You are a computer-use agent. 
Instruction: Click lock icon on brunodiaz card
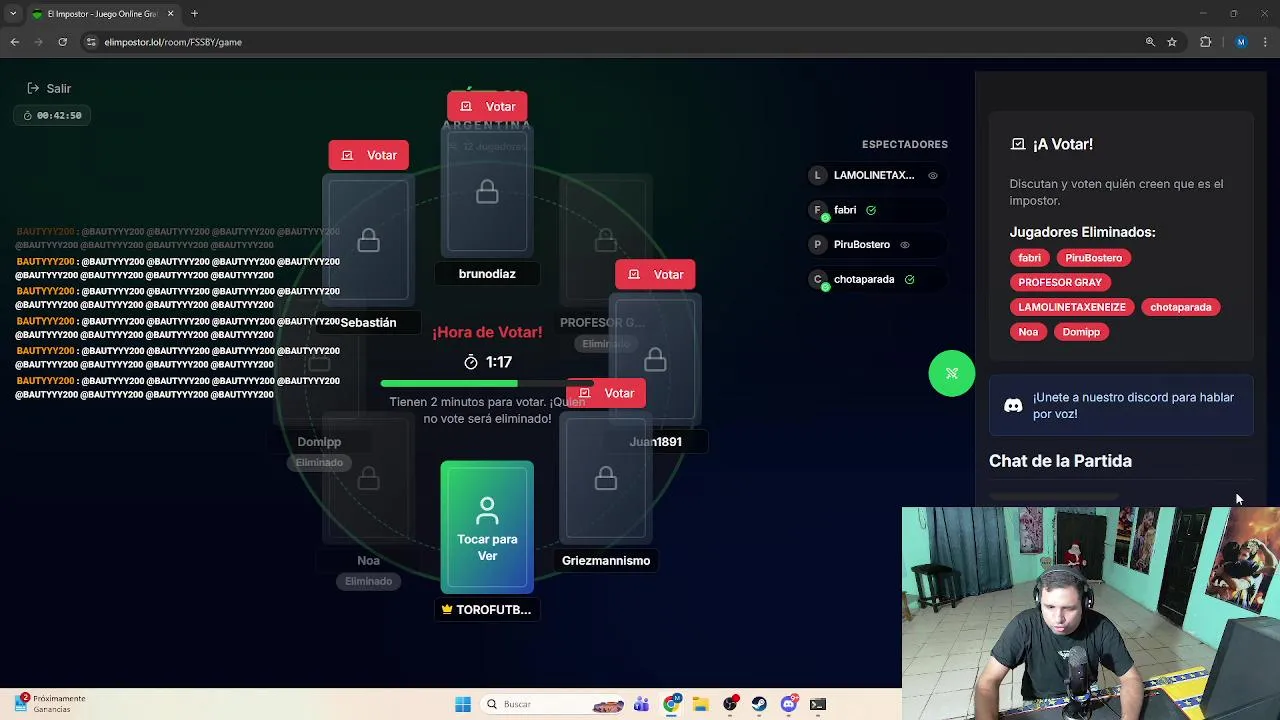coord(487,192)
